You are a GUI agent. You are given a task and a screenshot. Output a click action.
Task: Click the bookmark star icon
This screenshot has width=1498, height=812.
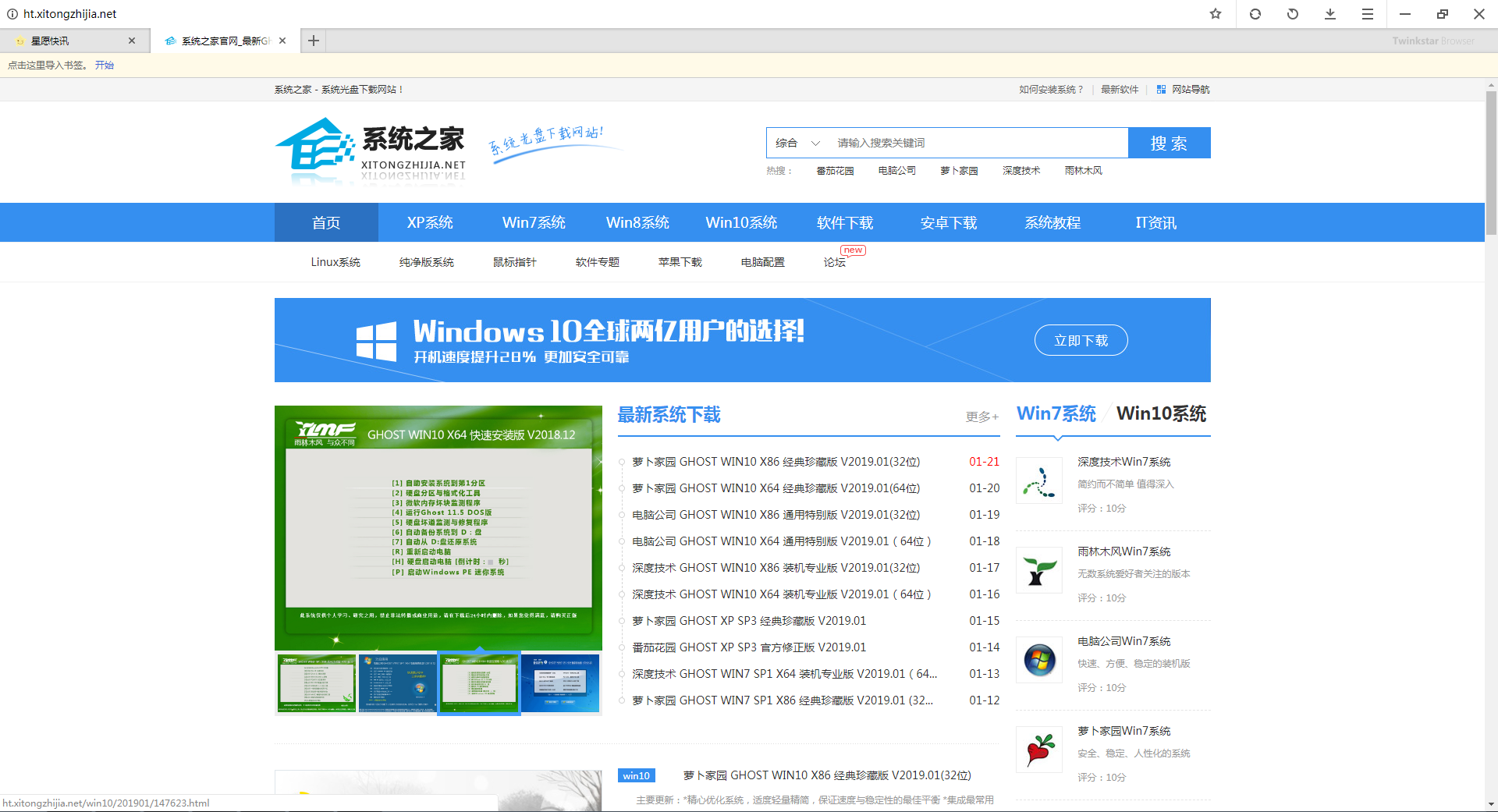point(1216,14)
